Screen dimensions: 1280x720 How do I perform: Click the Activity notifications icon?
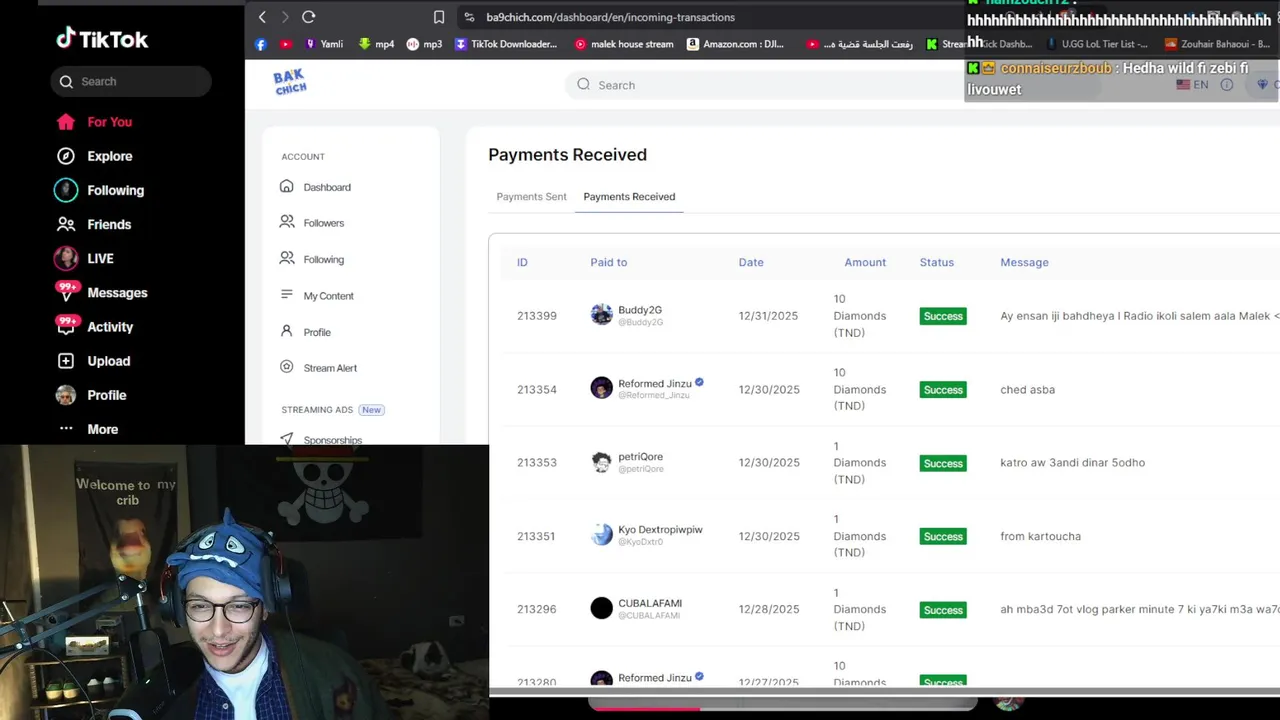(x=67, y=325)
